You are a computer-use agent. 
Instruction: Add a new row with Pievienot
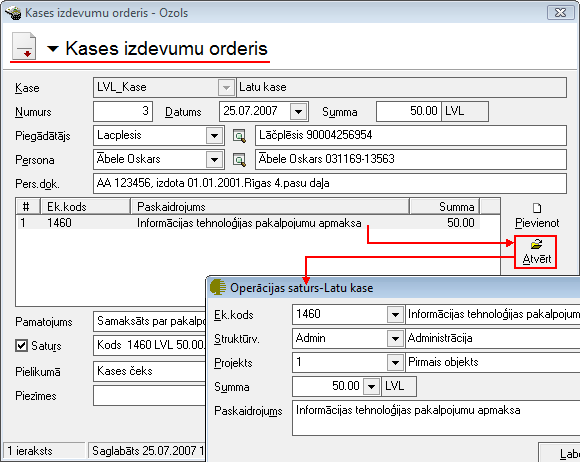(537, 216)
